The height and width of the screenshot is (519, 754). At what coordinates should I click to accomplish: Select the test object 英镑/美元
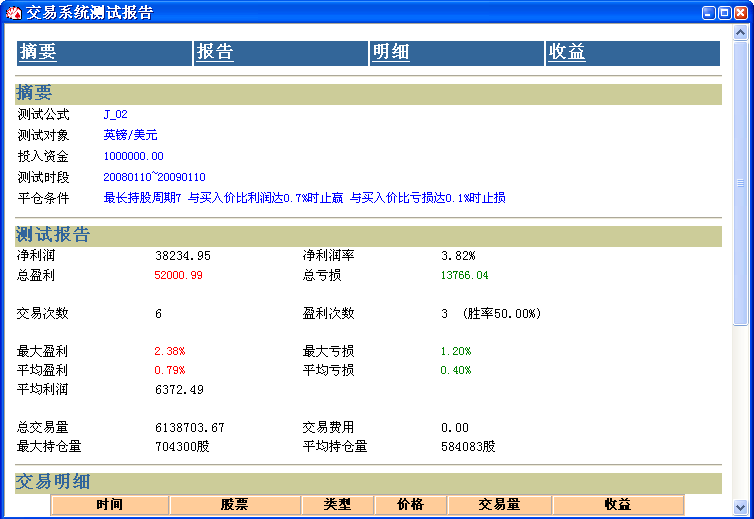[x=130, y=135]
